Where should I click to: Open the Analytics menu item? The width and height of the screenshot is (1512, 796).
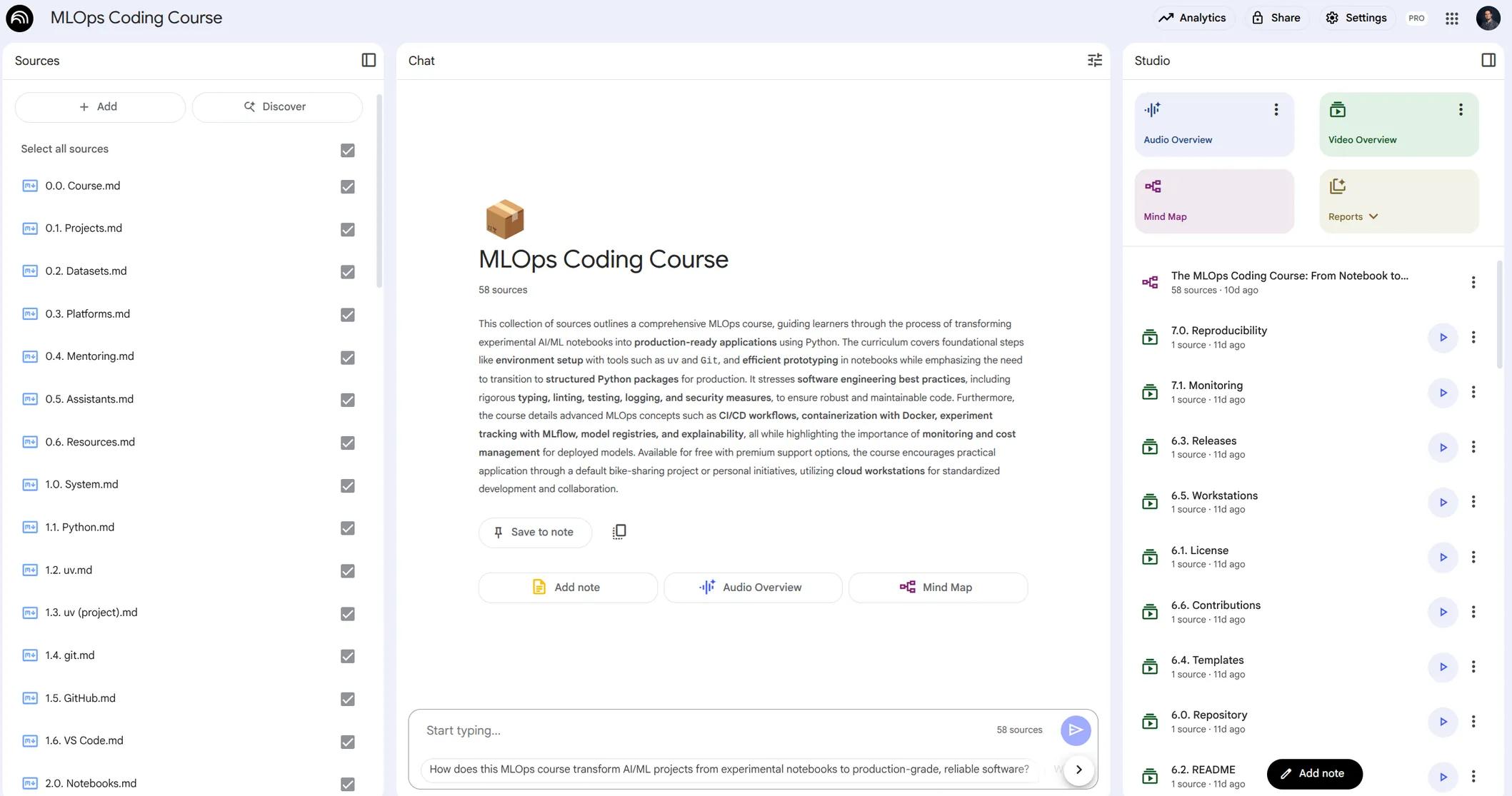coord(1192,18)
